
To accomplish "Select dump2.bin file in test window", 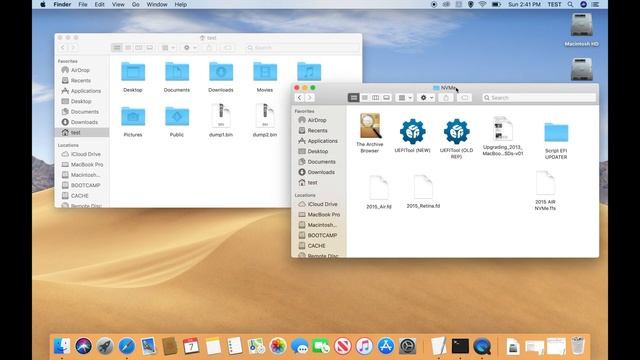I will pyautogui.click(x=265, y=116).
